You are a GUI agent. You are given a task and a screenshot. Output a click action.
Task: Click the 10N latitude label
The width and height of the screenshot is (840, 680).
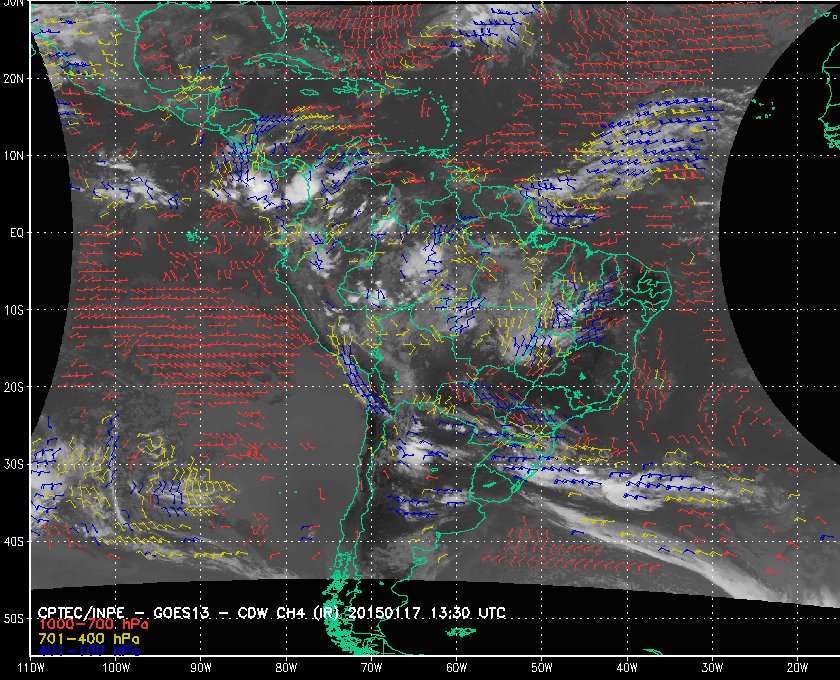(13, 155)
